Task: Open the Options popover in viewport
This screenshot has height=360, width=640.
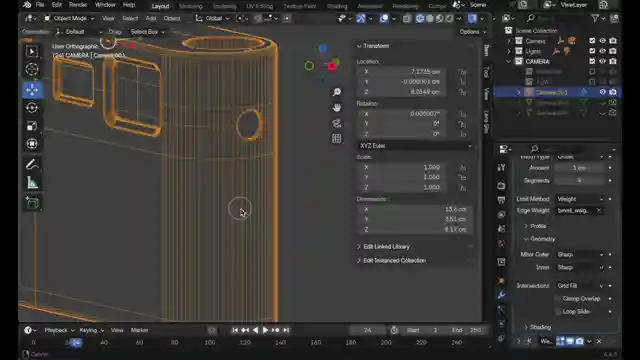Action: (x=473, y=32)
